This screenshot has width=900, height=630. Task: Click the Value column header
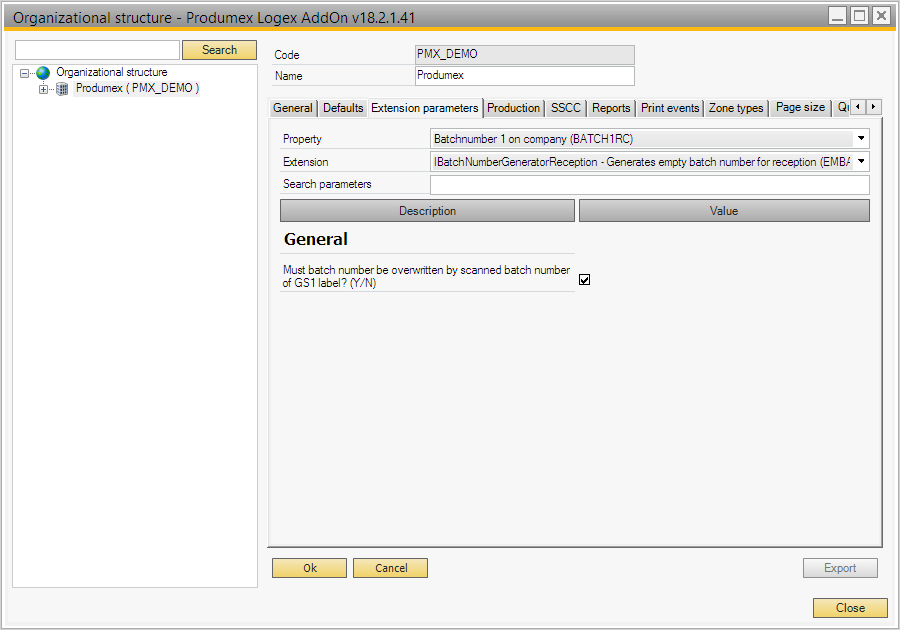(x=724, y=211)
